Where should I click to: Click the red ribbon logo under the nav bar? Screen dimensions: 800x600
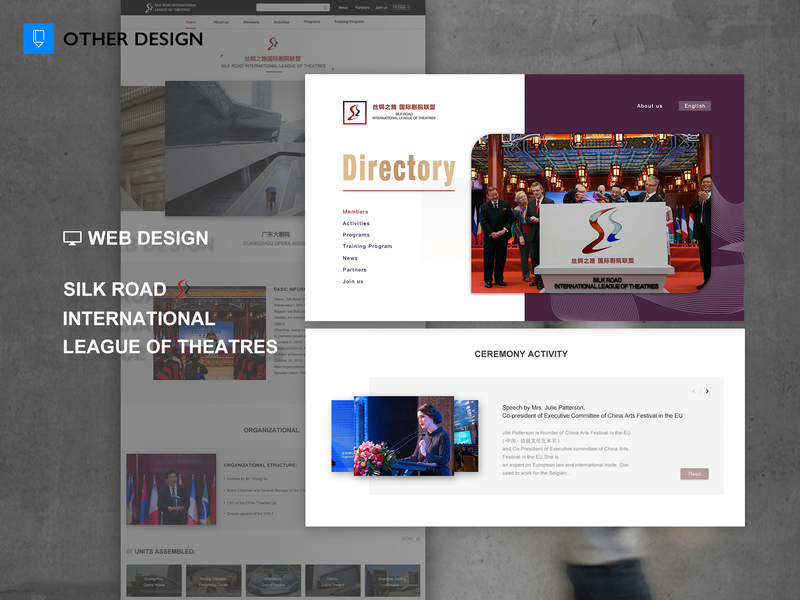[273, 43]
